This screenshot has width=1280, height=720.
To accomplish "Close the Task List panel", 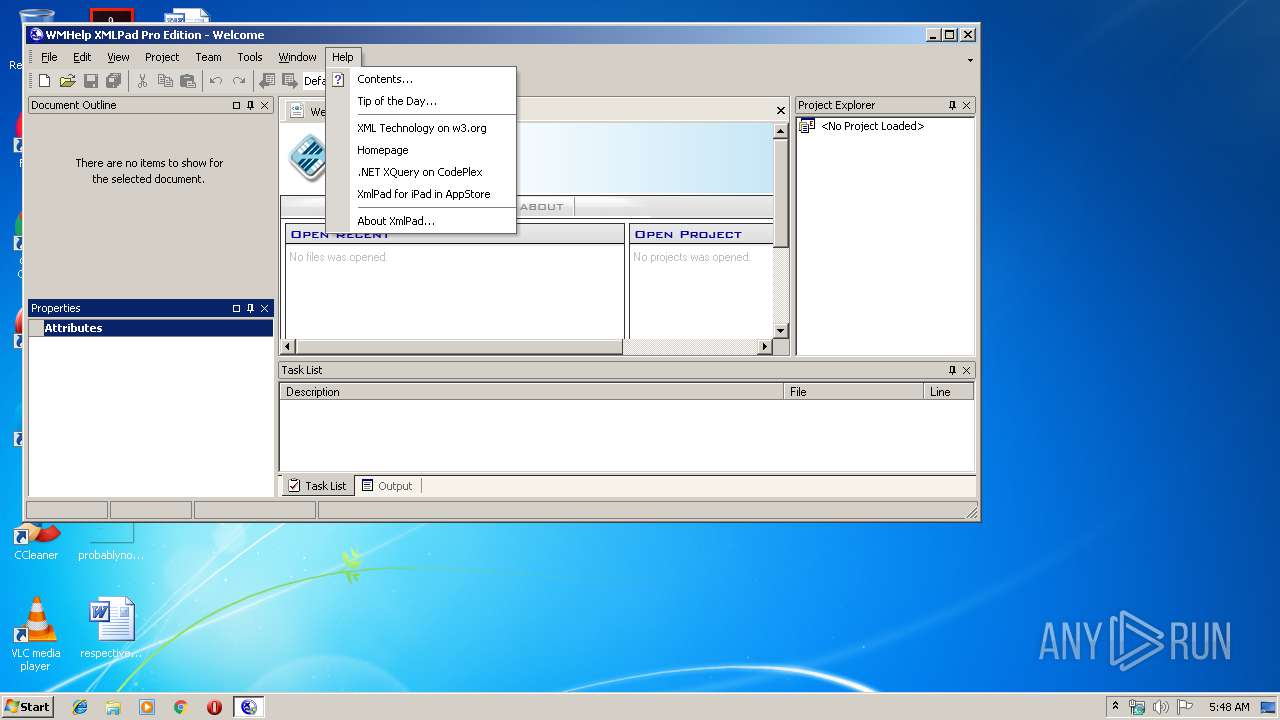I will (x=966, y=370).
